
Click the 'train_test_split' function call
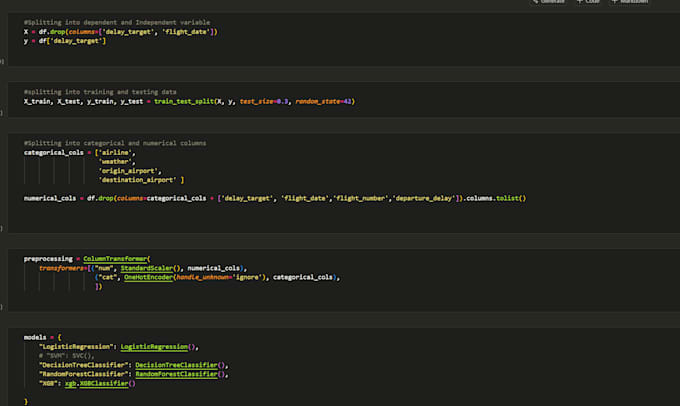coord(184,102)
